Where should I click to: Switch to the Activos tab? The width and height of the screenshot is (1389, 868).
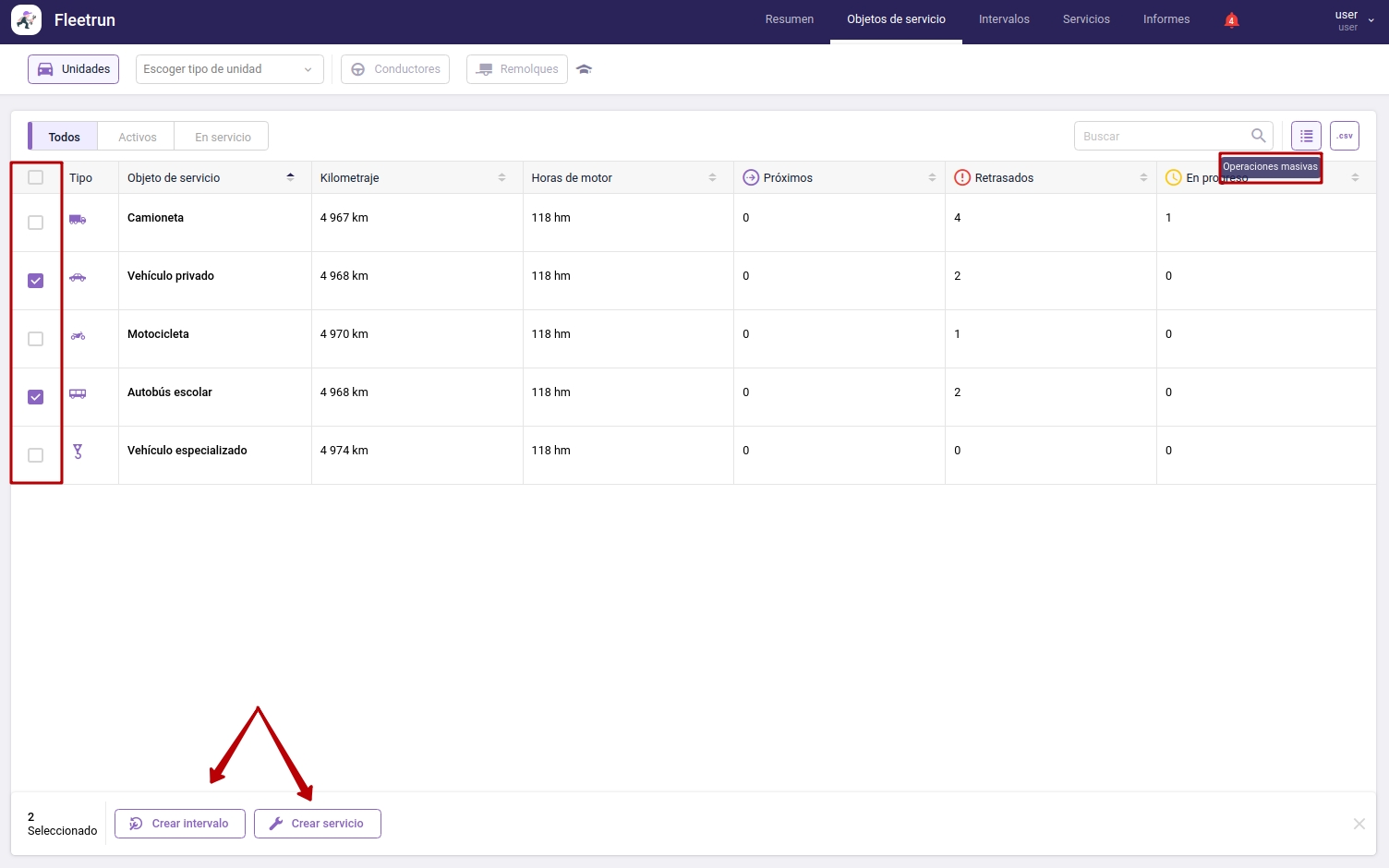pos(136,136)
